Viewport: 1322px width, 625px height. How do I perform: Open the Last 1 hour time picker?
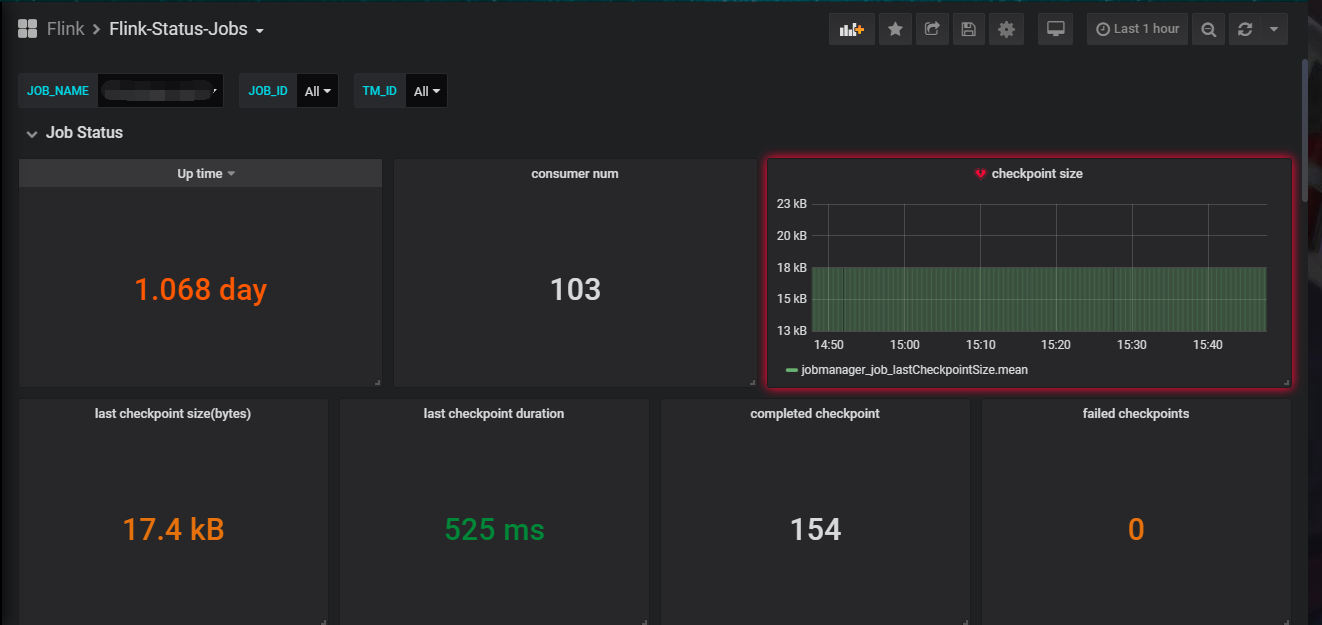1138,29
